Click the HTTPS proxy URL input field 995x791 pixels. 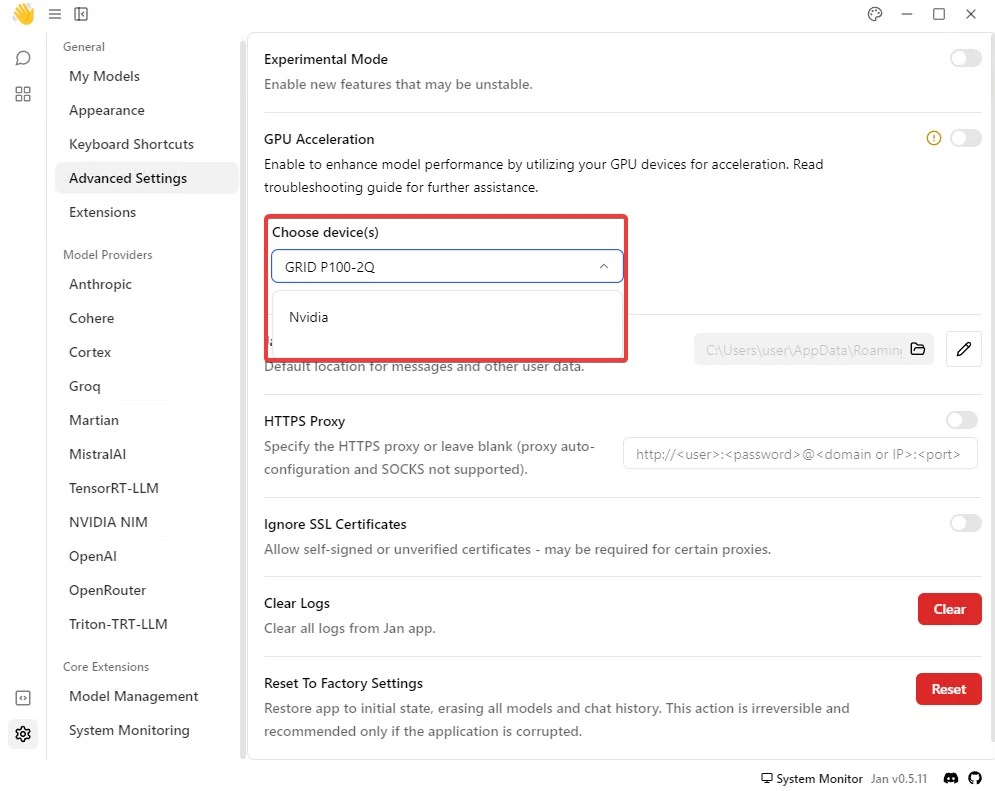(799, 454)
